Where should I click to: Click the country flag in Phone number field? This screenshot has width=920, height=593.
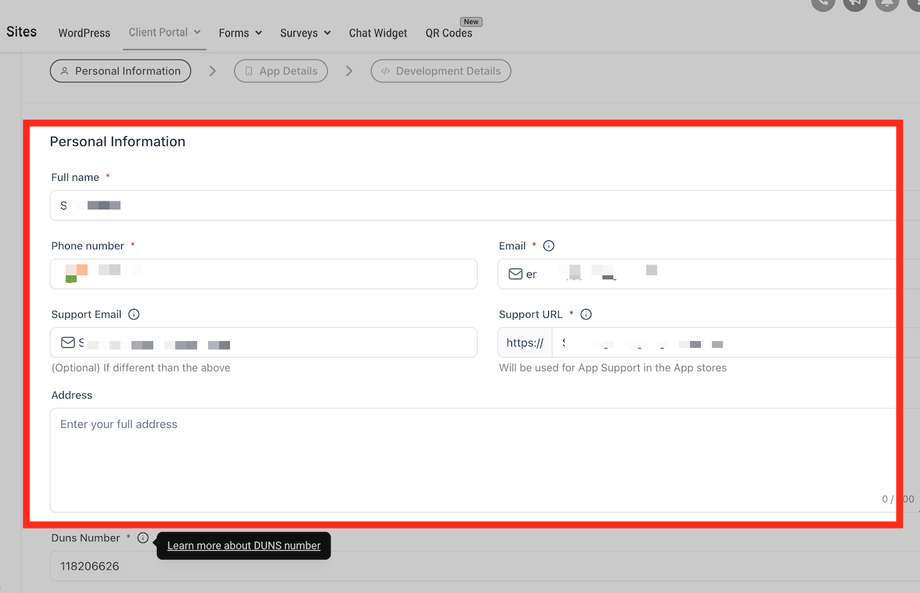pos(76,273)
